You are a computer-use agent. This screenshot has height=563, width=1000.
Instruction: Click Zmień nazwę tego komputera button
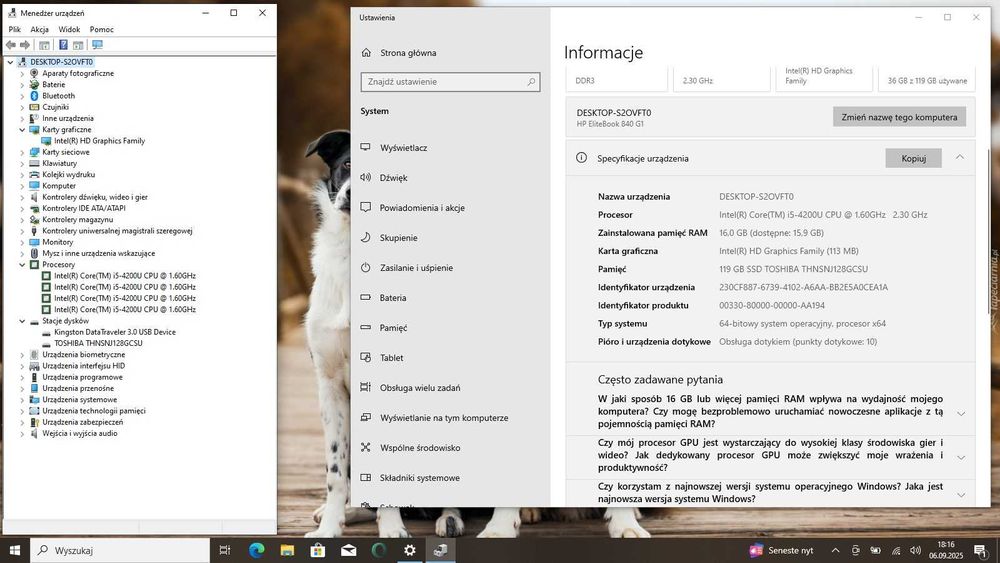tap(899, 117)
